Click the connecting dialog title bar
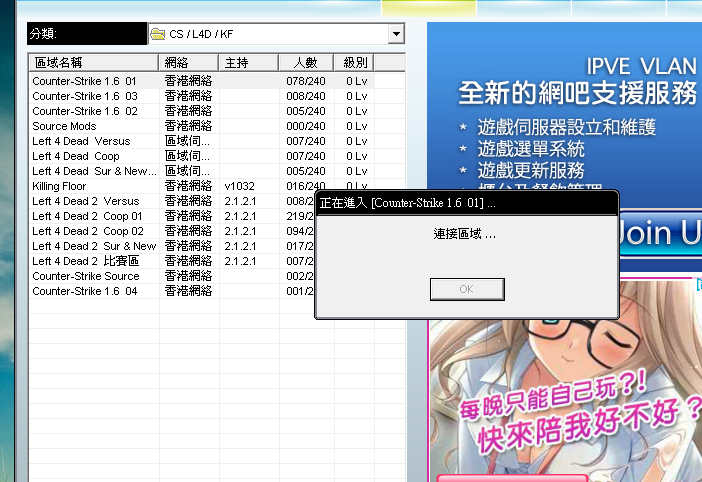702x482 pixels. pyautogui.click(x=467, y=203)
